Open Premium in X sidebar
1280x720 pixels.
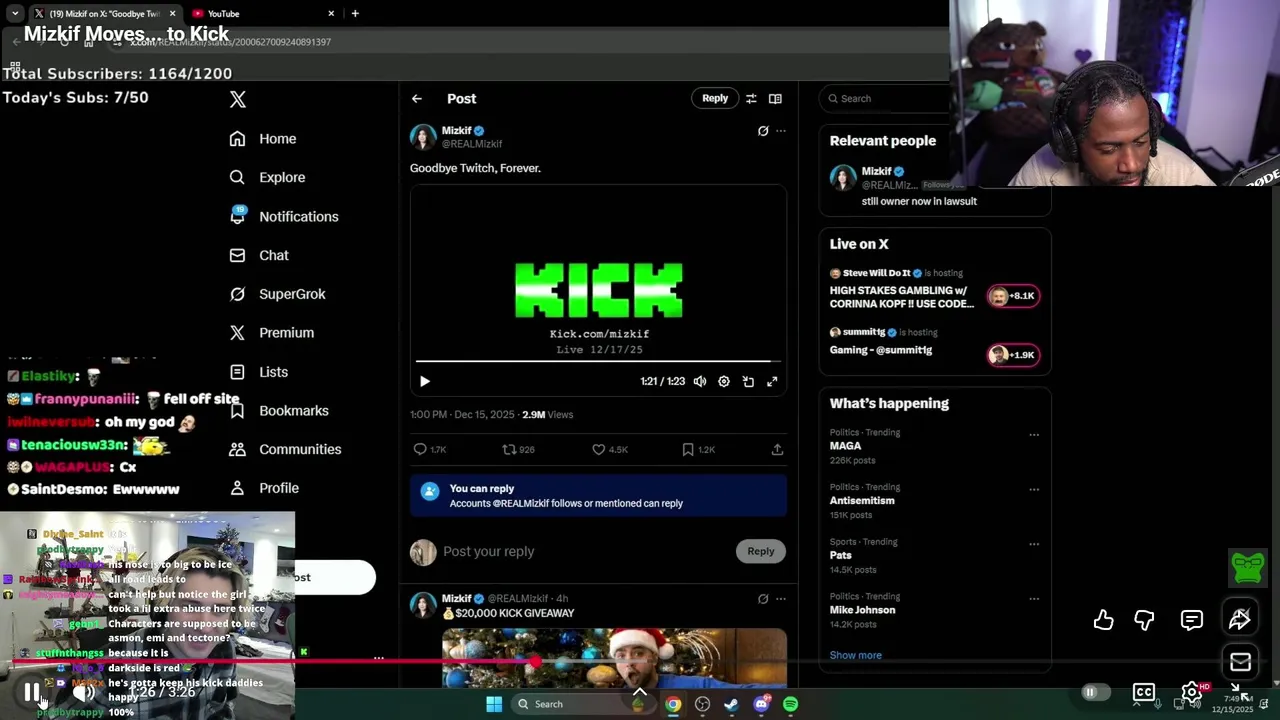(x=271, y=333)
